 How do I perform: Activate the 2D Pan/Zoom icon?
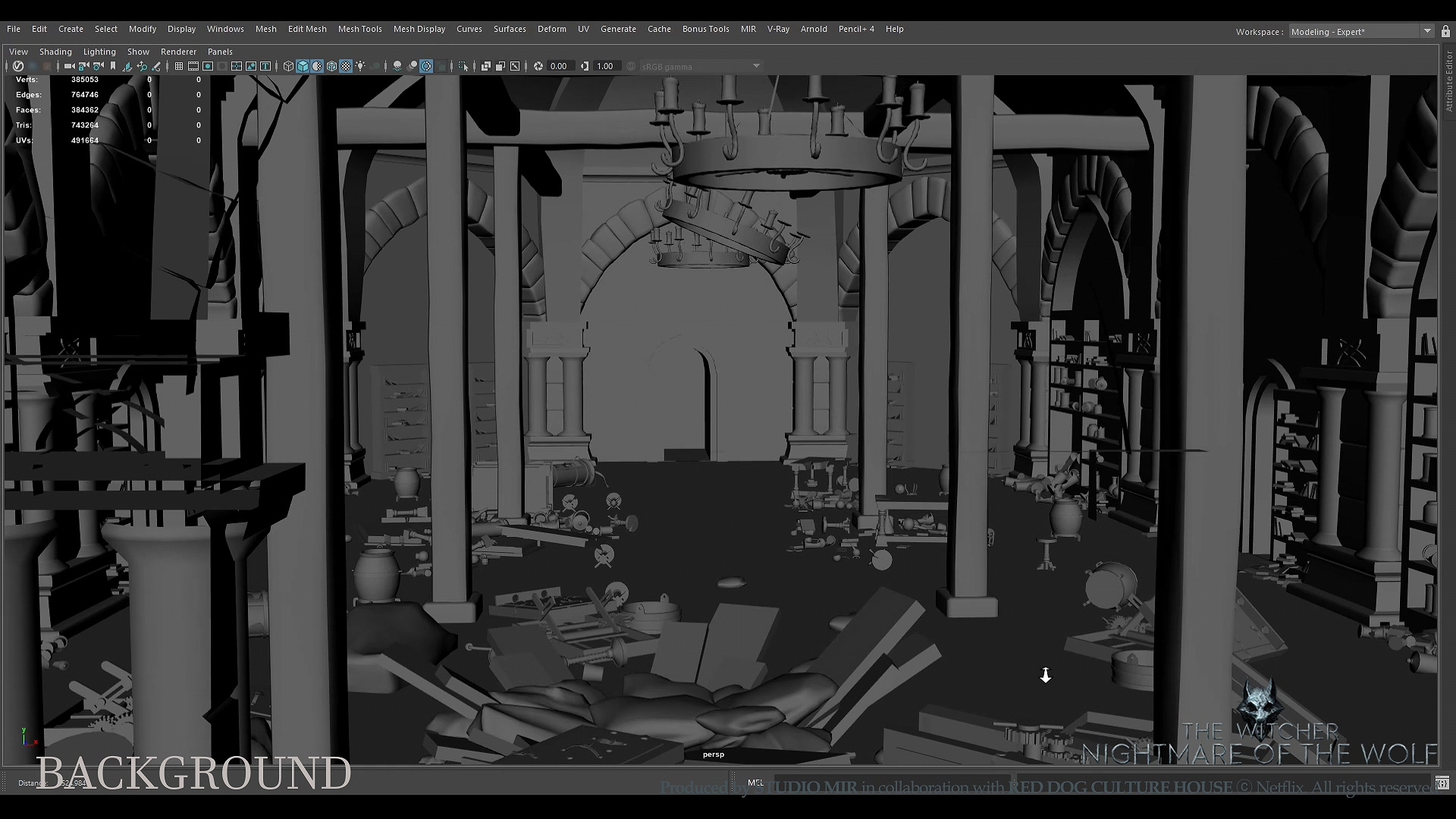(x=142, y=66)
